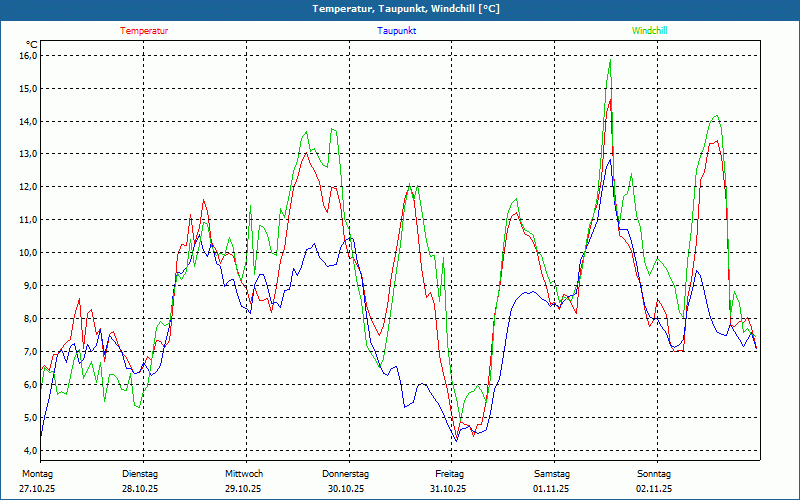800x500 pixels.
Task: Select the Donnerstag 30.10.25 date label
Action: pyautogui.click(x=346, y=481)
